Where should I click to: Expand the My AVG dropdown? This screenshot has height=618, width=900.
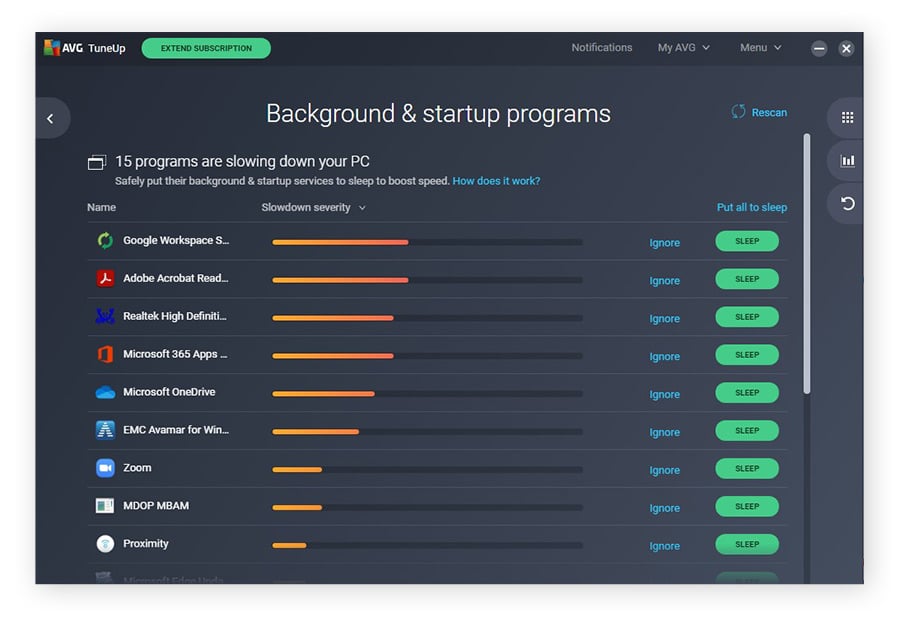(683, 48)
